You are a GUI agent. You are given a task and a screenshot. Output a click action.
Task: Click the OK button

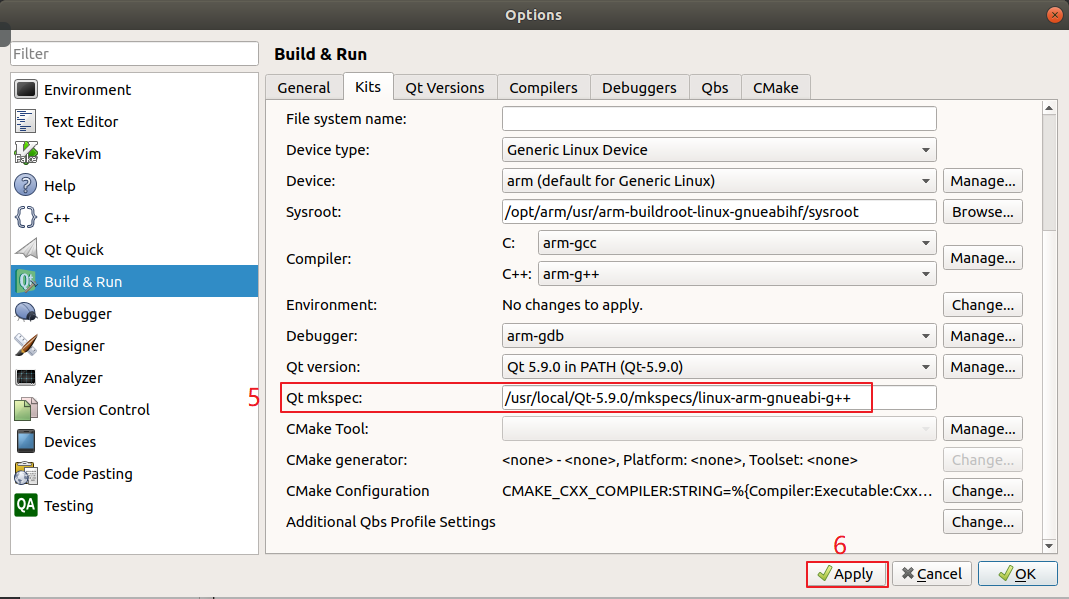pos(1017,574)
